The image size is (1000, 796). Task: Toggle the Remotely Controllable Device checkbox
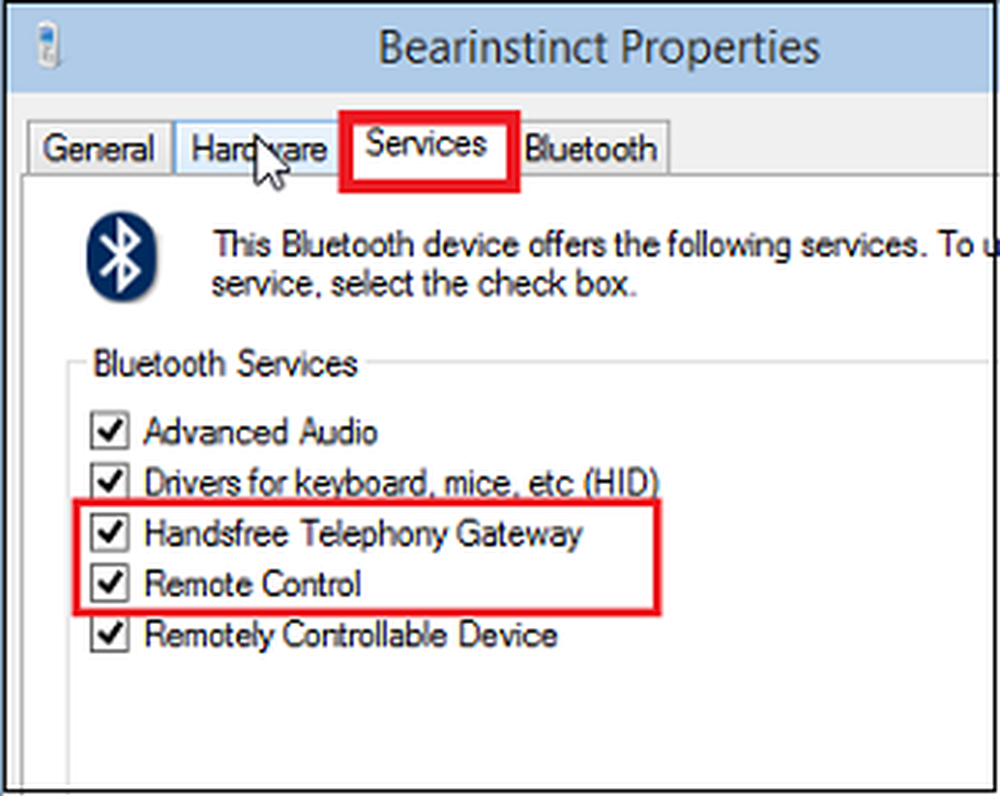click(x=109, y=634)
